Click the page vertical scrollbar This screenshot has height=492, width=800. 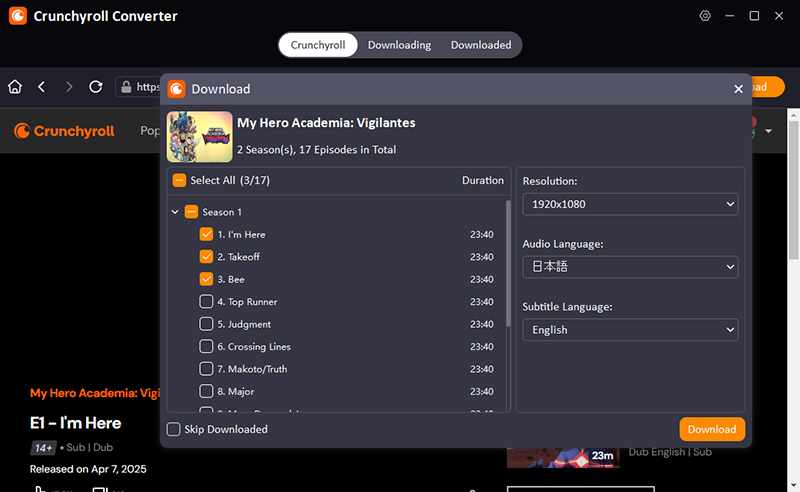coord(793,190)
